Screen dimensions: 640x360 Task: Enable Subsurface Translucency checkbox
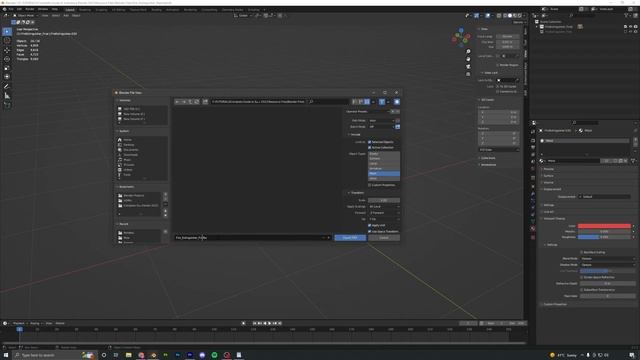pos(582,290)
